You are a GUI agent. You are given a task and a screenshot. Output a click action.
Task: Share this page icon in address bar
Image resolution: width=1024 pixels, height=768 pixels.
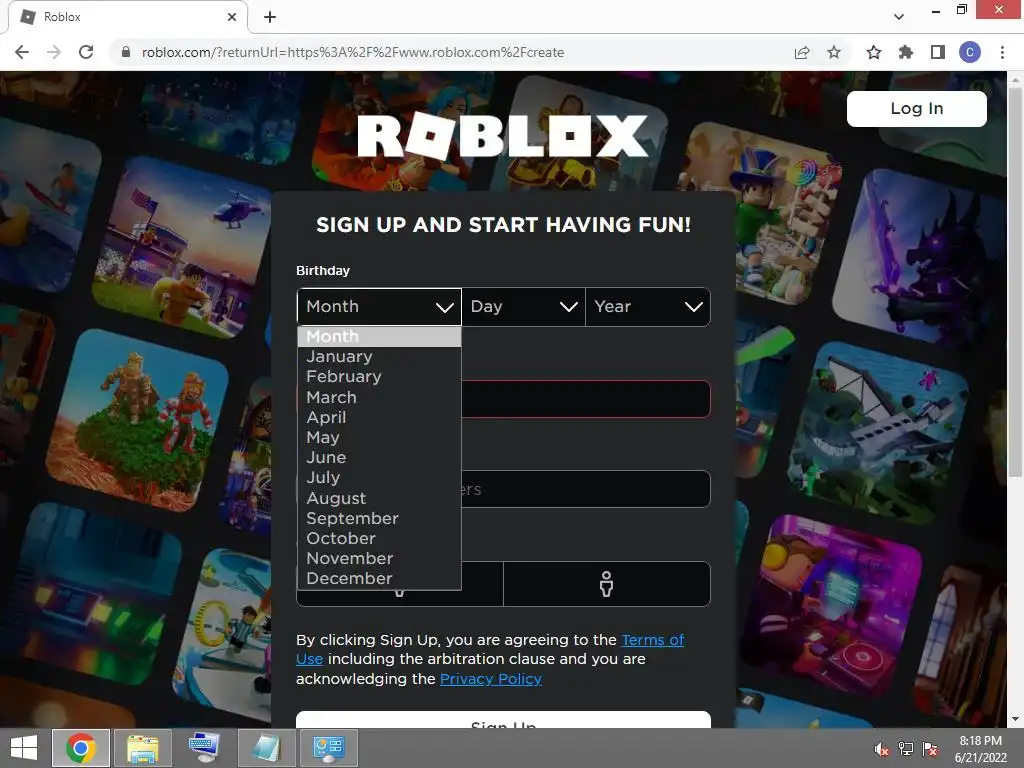point(802,52)
